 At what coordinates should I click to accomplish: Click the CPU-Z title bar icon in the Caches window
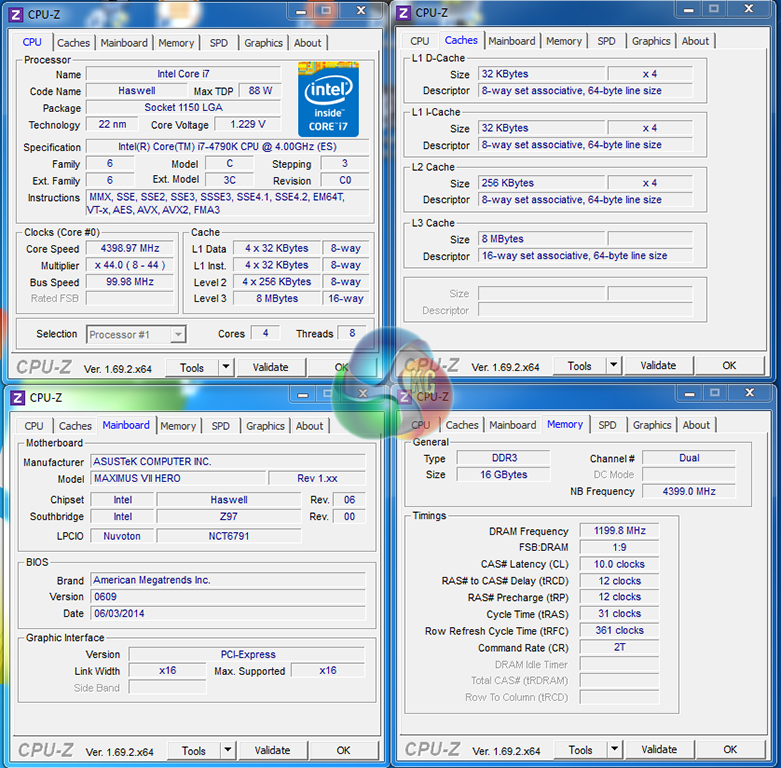pos(403,13)
